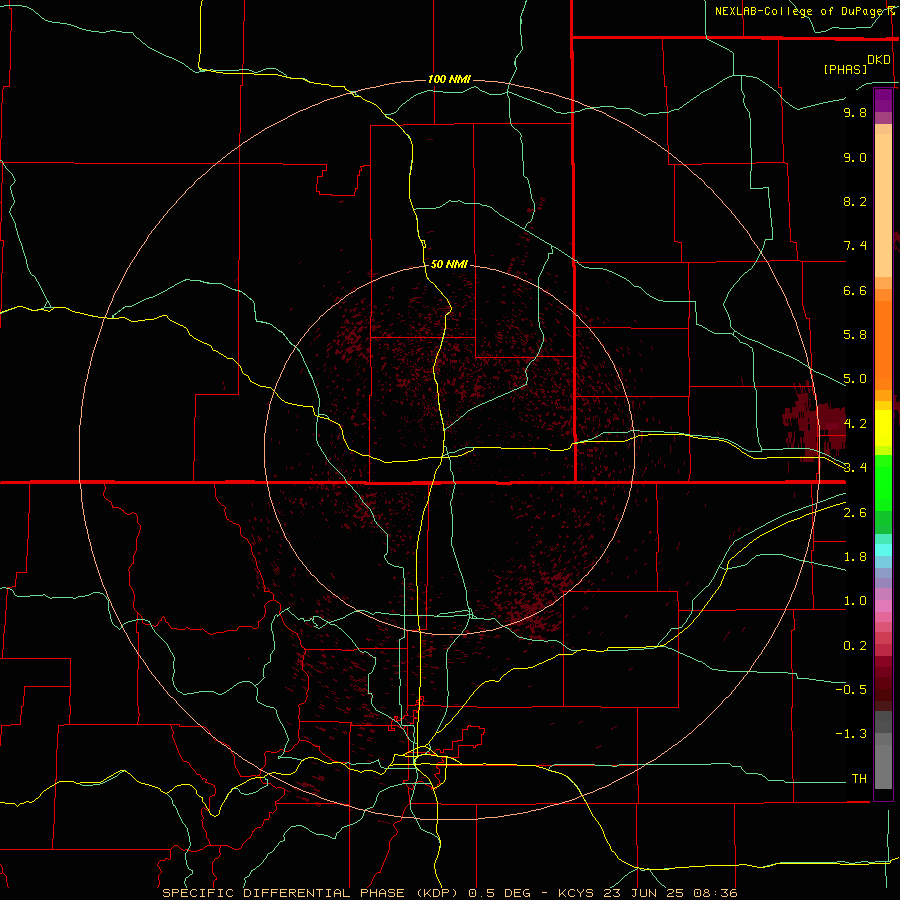Click the 0.2 legend value

(855, 646)
